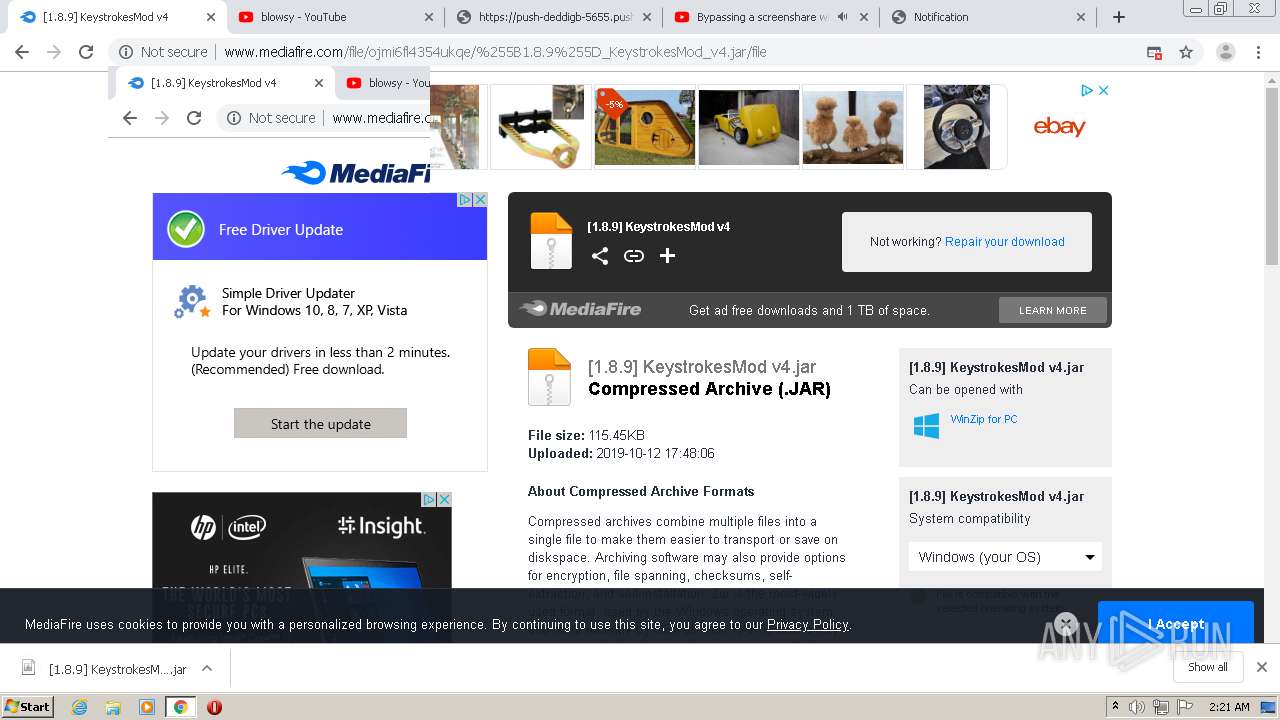
Task: Switch to the push-deddigb-5655 tab
Action: (x=553, y=17)
